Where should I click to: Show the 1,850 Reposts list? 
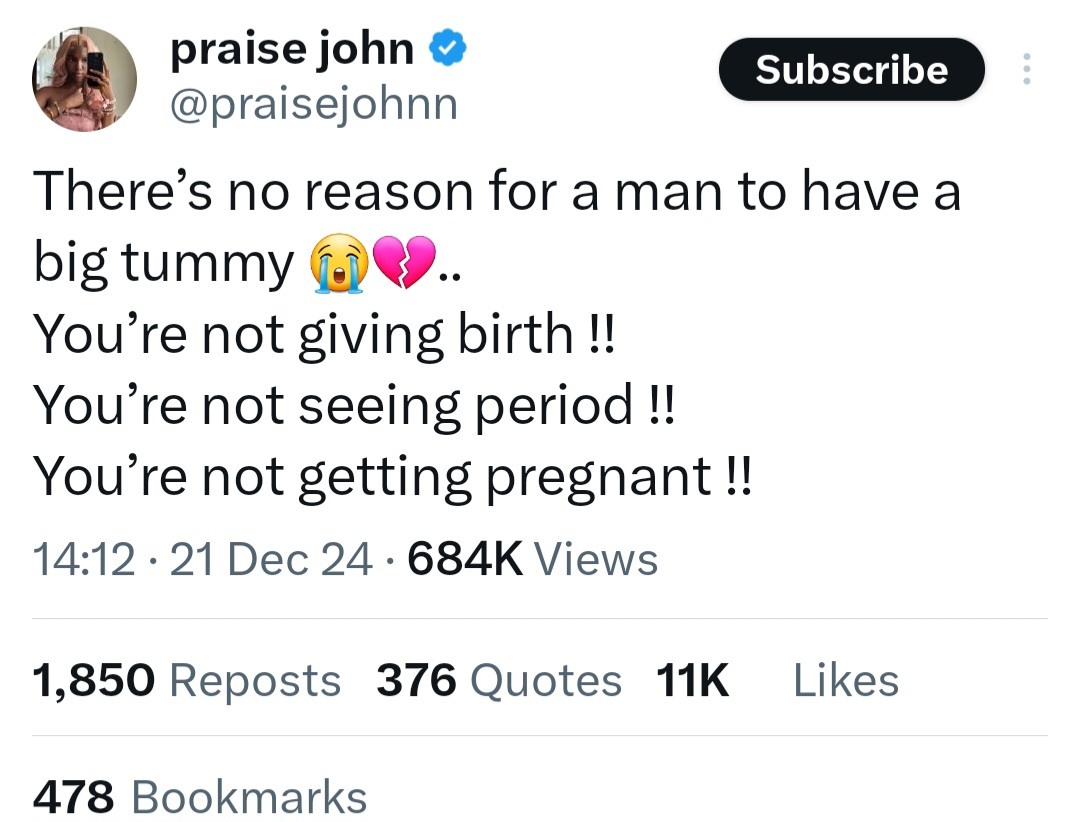point(187,681)
